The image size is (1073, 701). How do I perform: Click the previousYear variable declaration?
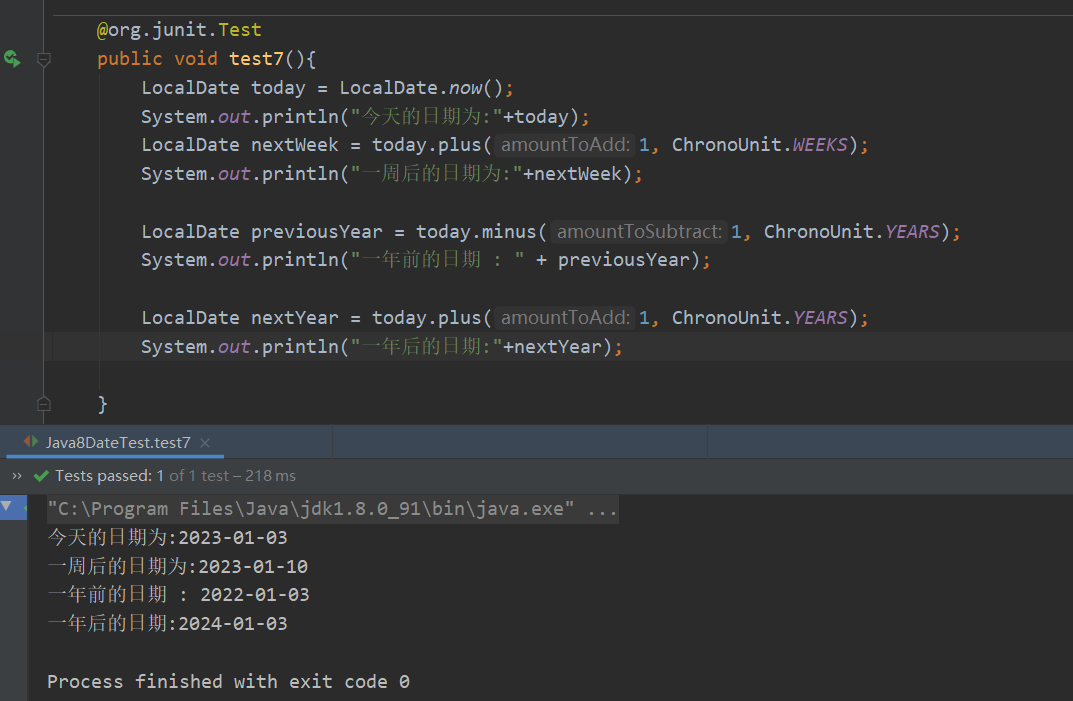point(317,232)
